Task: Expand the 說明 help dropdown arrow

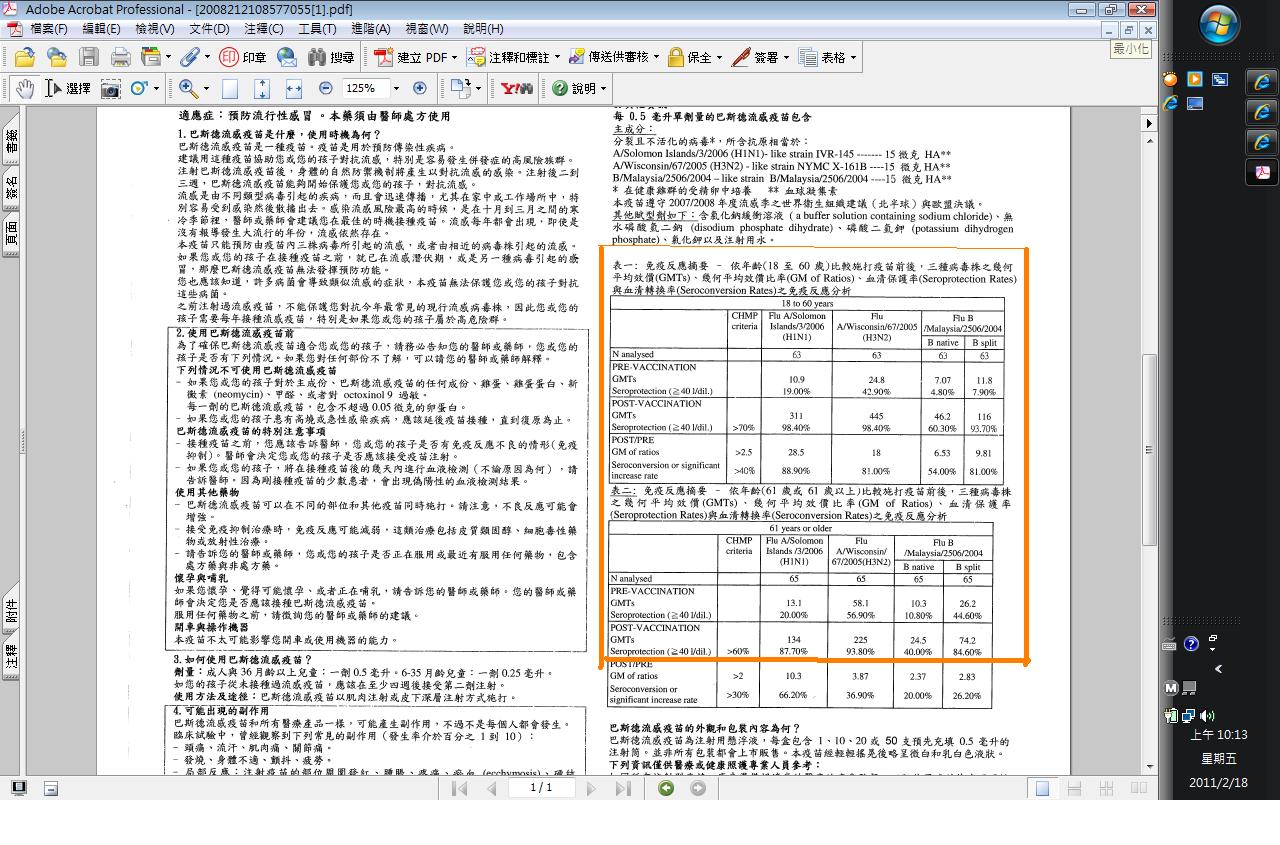Action: (604, 88)
